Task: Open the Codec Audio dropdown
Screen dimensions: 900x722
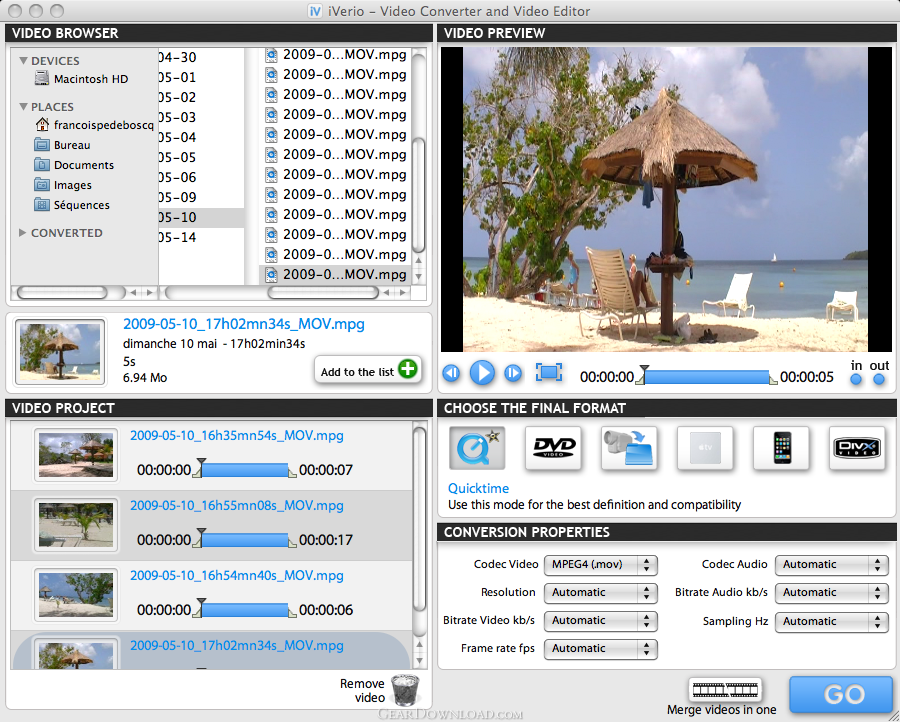Action: (x=831, y=565)
